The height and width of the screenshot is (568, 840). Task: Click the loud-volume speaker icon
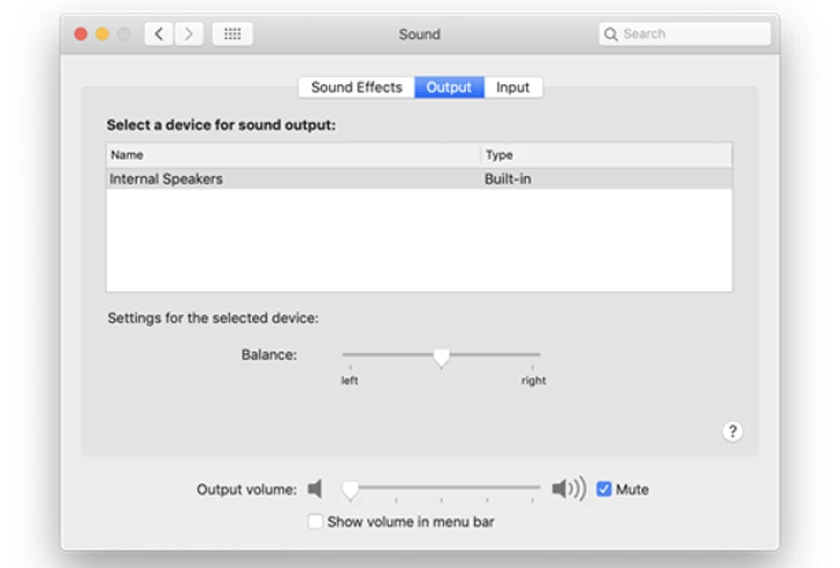[569, 488]
